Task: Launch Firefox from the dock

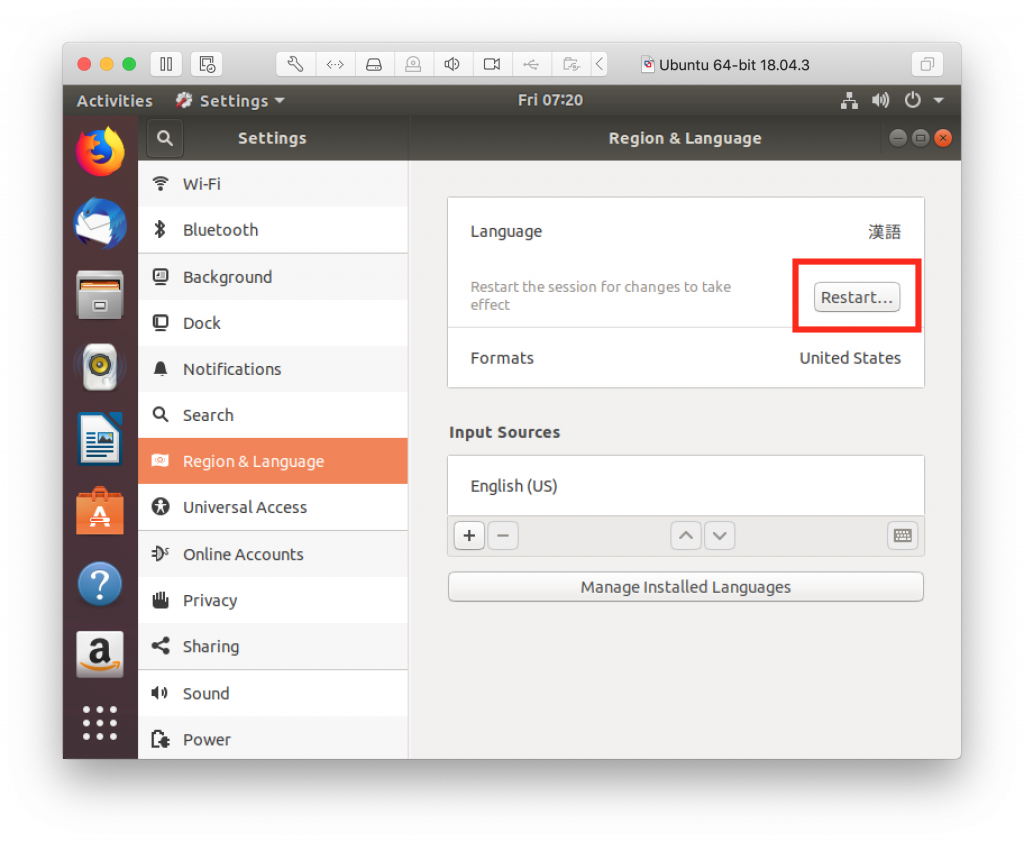Action: pos(100,152)
